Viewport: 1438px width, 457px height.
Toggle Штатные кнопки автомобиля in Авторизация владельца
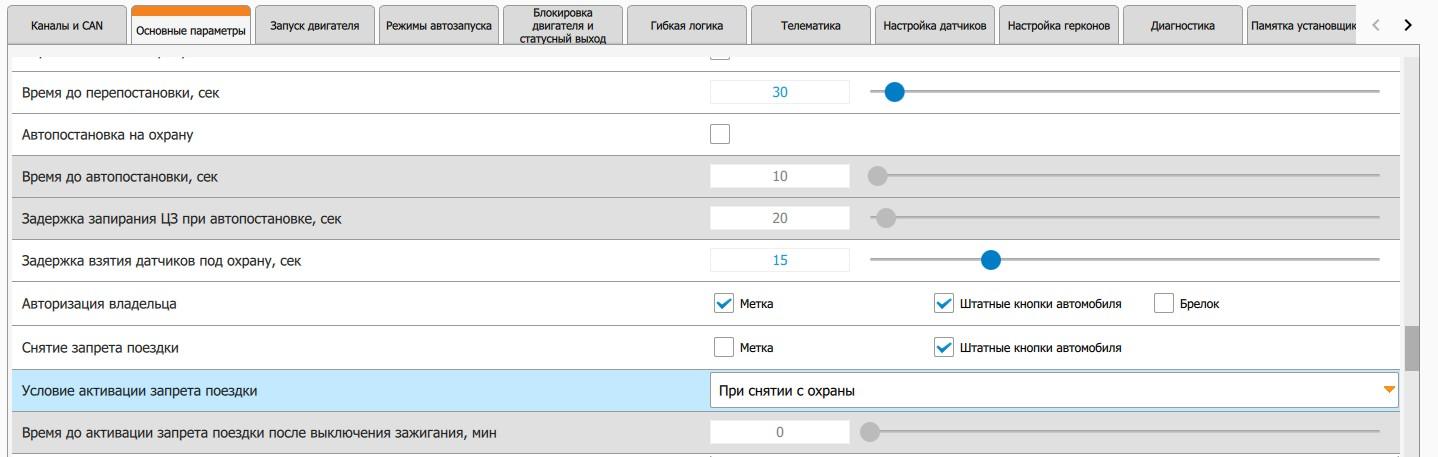(x=943, y=304)
